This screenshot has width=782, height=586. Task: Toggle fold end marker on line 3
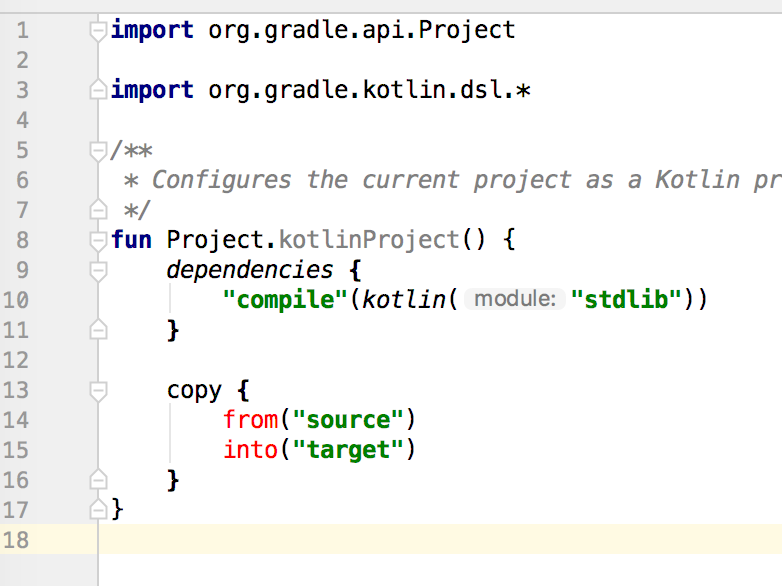98,89
